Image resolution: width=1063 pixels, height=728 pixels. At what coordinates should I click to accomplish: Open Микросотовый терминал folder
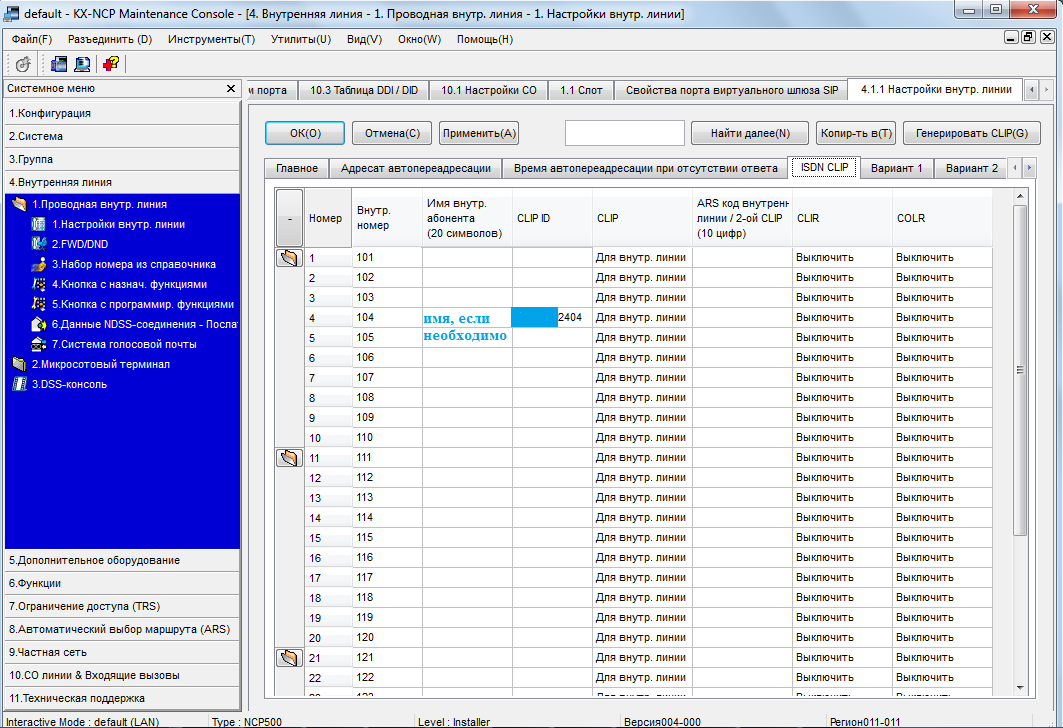tap(100, 364)
